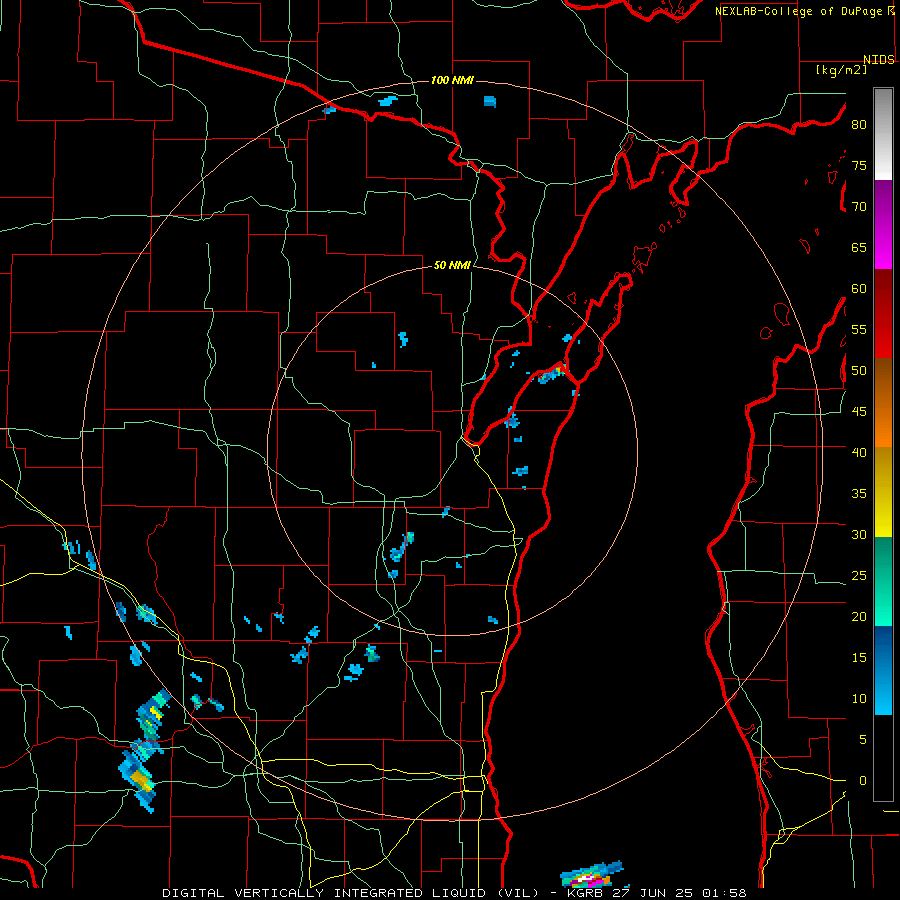Click the 60 value on the scale
This screenshot has width=900, height=900.
[x=859, y=289]
